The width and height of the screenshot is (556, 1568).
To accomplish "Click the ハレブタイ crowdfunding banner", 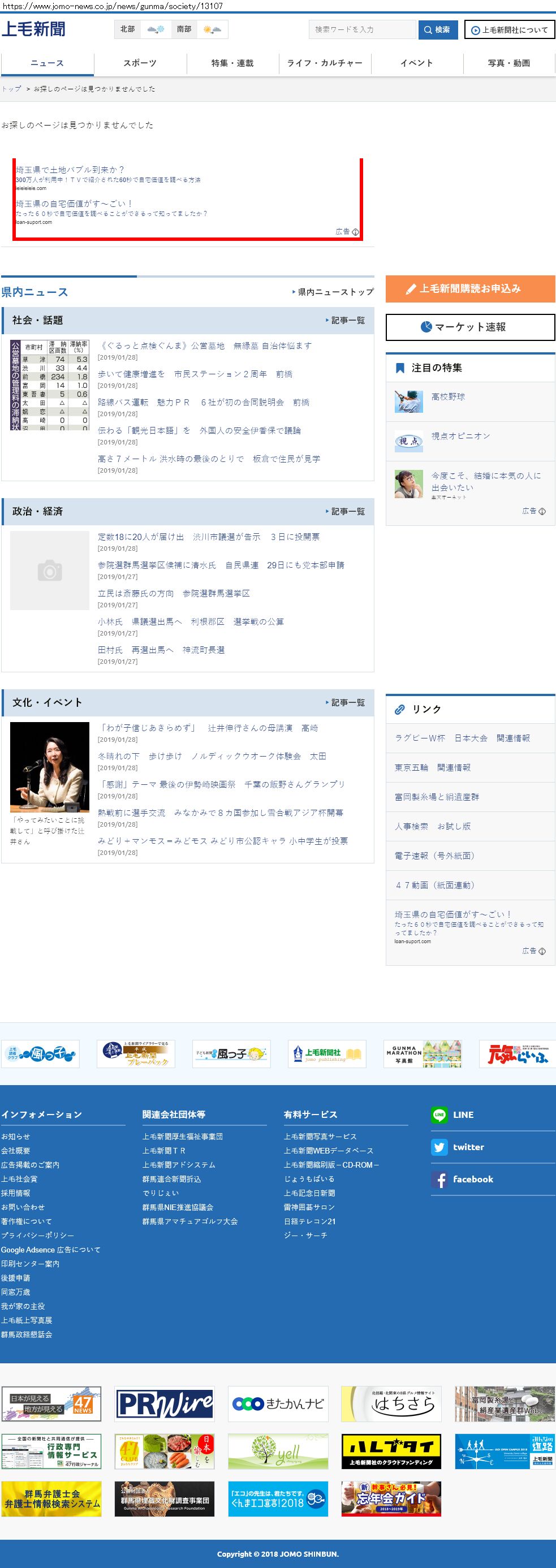I will [x=391, y=1451].
